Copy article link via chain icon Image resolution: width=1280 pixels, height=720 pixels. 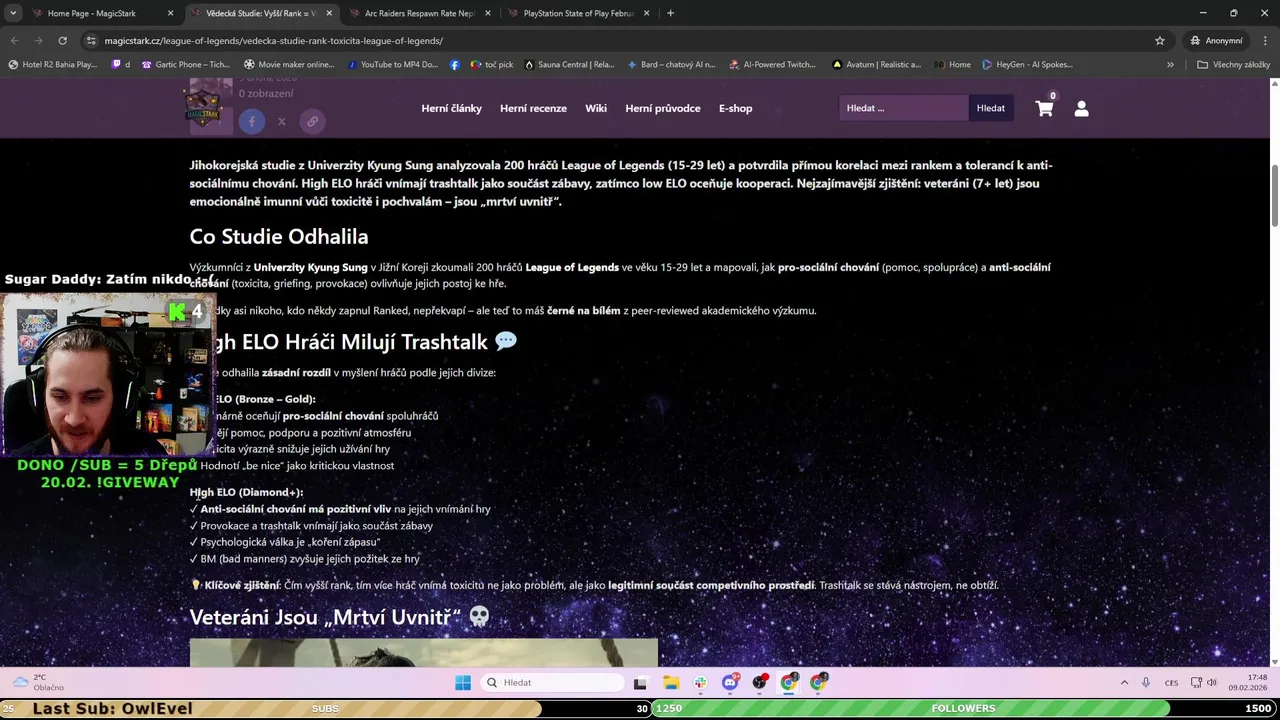pyautogui.click(x=312, y=121)
